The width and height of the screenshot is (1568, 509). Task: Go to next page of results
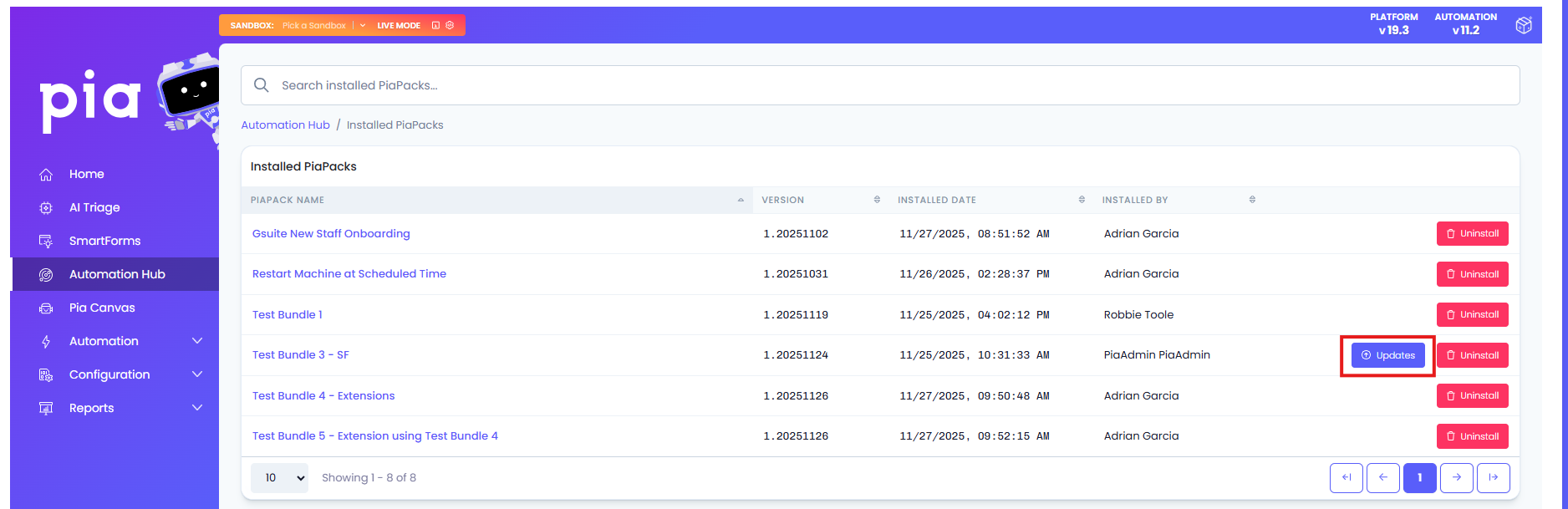(1457, 477)
